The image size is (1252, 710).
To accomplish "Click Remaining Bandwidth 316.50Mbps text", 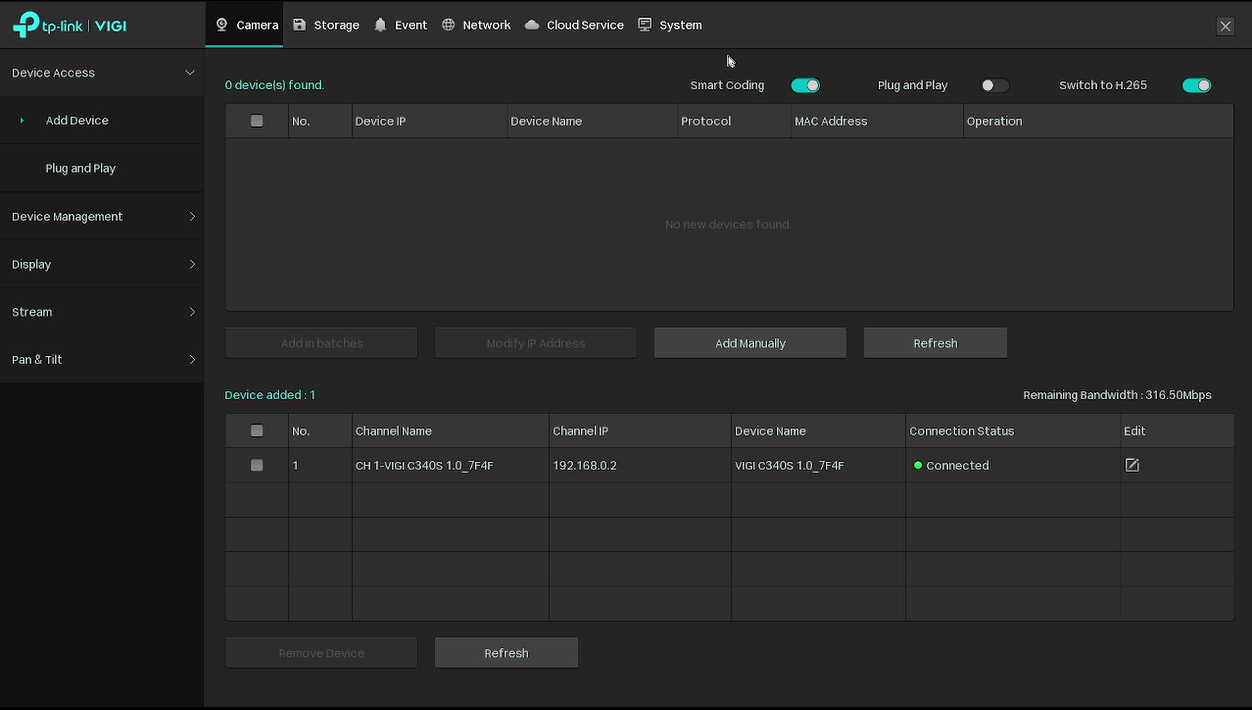I will [x=1117, y=395].
